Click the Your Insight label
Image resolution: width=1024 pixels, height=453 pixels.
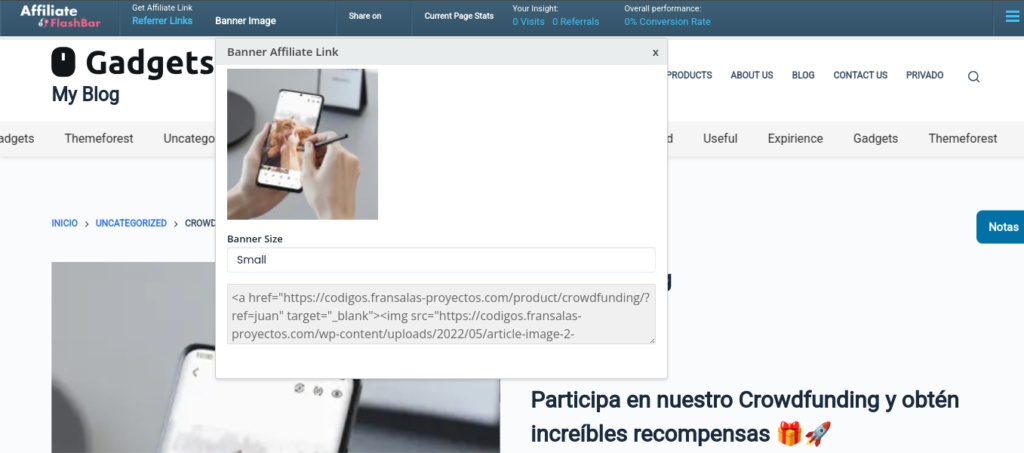pos(534,8)
